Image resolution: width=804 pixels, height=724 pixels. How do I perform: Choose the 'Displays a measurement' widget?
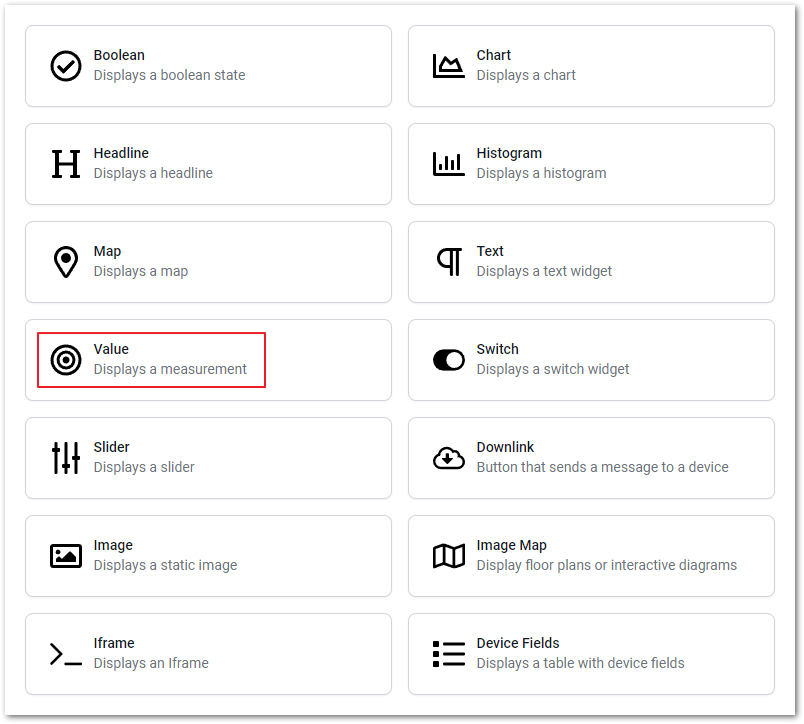point(208,360)
